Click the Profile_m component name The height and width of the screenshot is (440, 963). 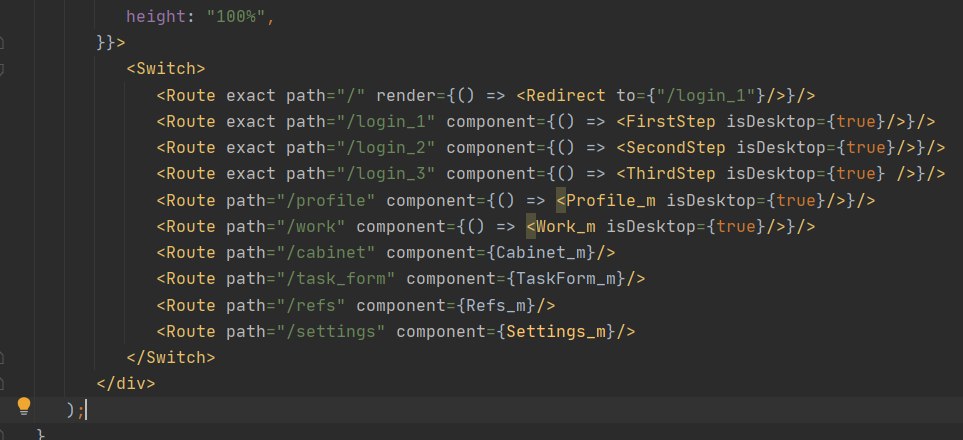[610, 200]
